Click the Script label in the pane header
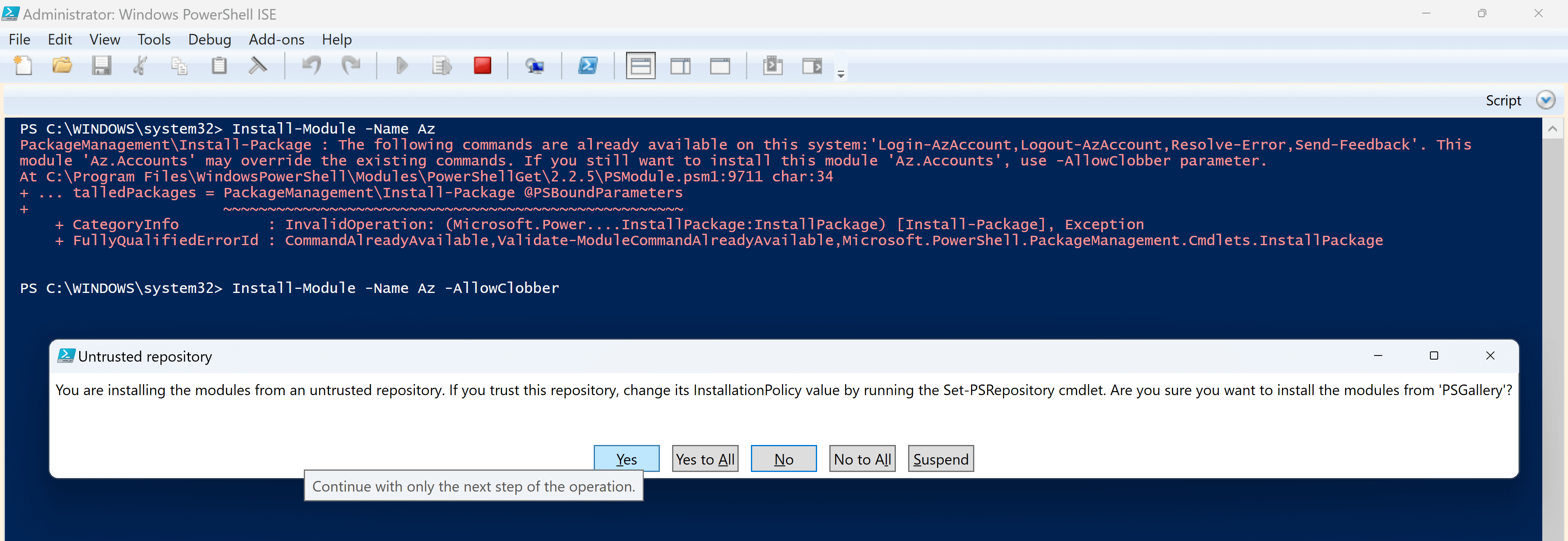Screen dimensions: 1568x541 1503,101
